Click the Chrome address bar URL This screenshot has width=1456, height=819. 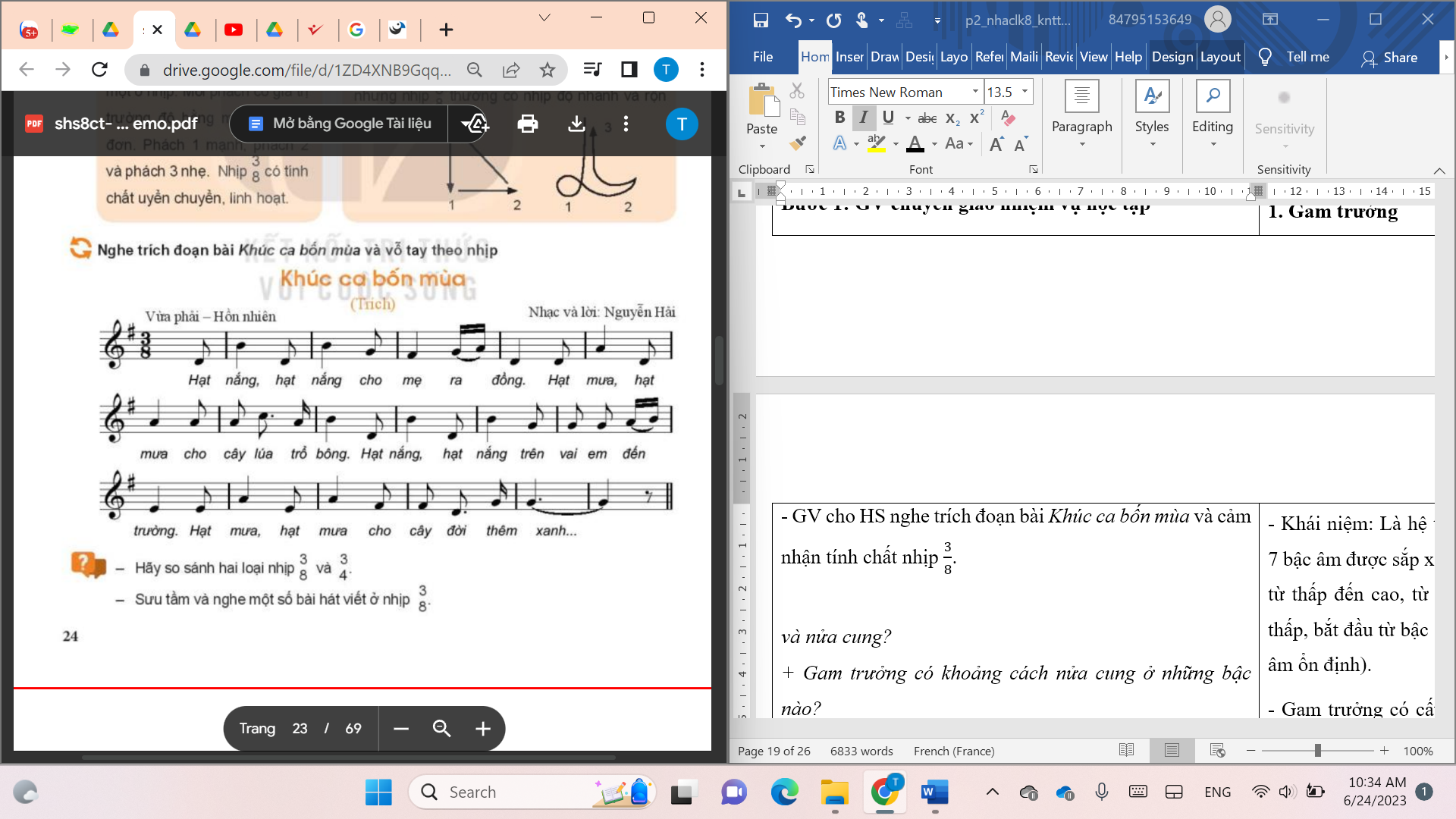click(x=307, y=70)
